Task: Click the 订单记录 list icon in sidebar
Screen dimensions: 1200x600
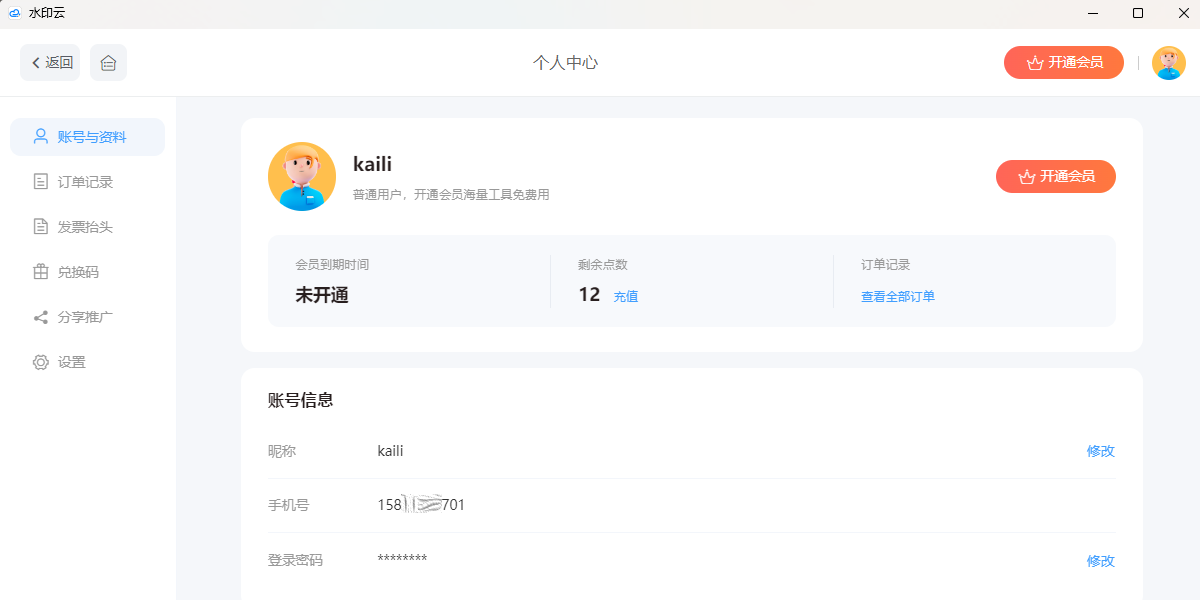Action: (x=41, y=182)
